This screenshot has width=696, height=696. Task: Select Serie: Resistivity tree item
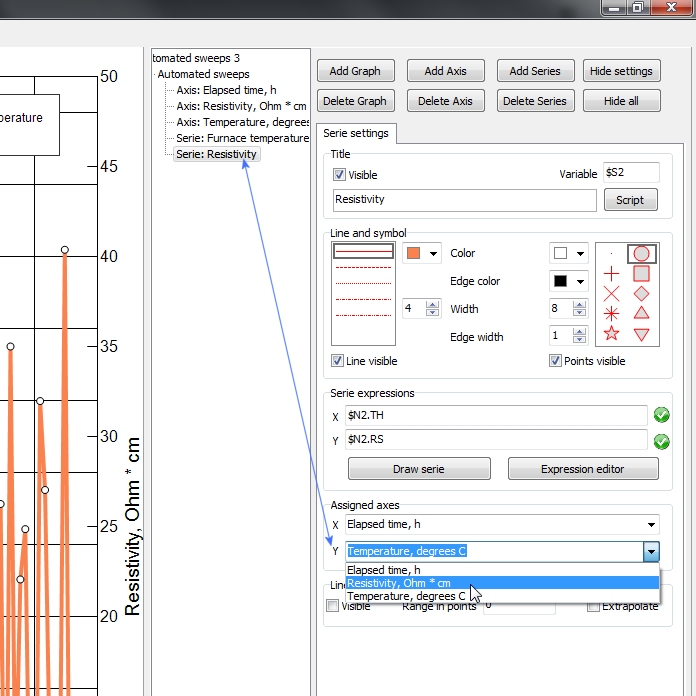pyautogui.click(x=217, y=154)
